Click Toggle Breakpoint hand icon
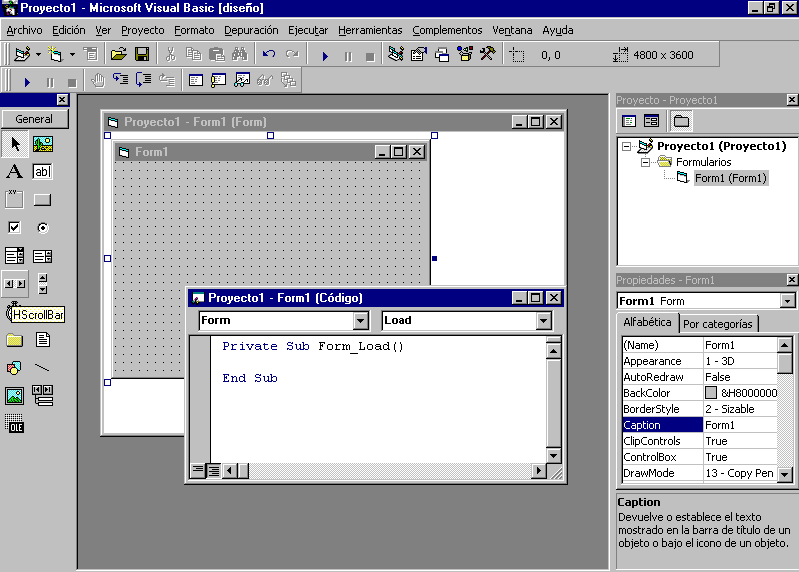Viewport: 799px width, 572px height. 97,80
